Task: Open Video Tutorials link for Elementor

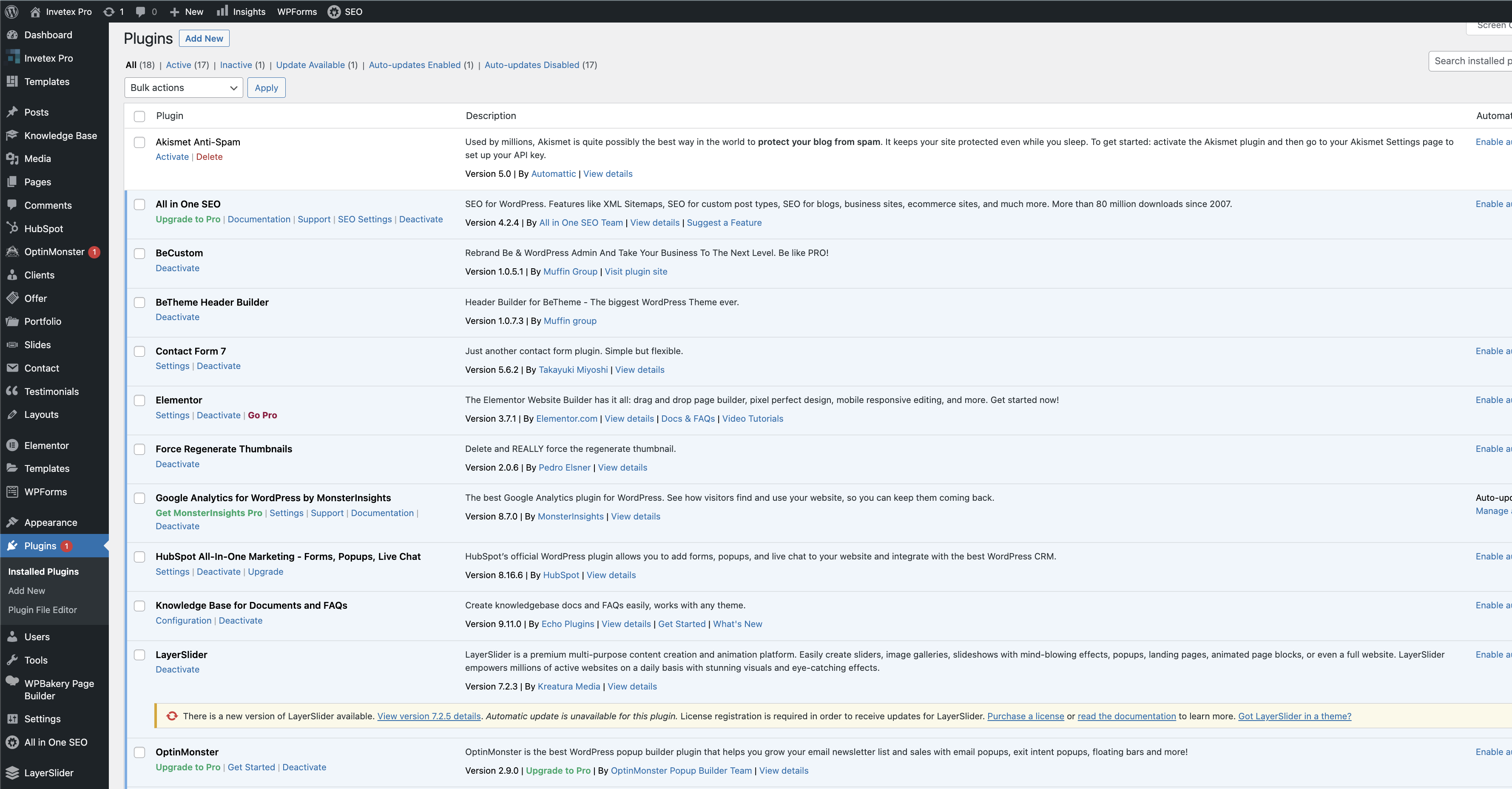Action: coord(753,418)
